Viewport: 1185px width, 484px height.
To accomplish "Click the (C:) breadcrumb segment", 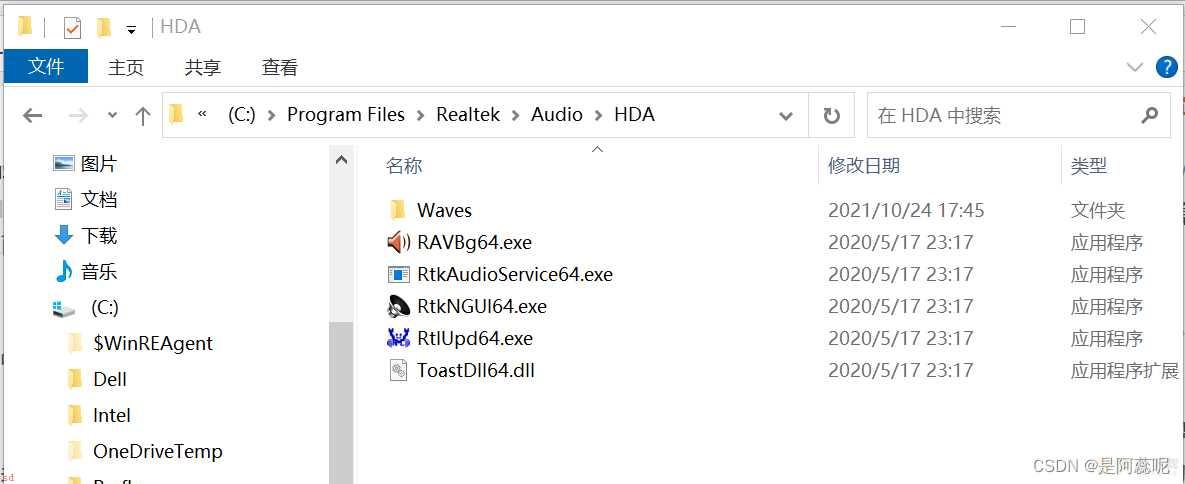I will (242, 114).
